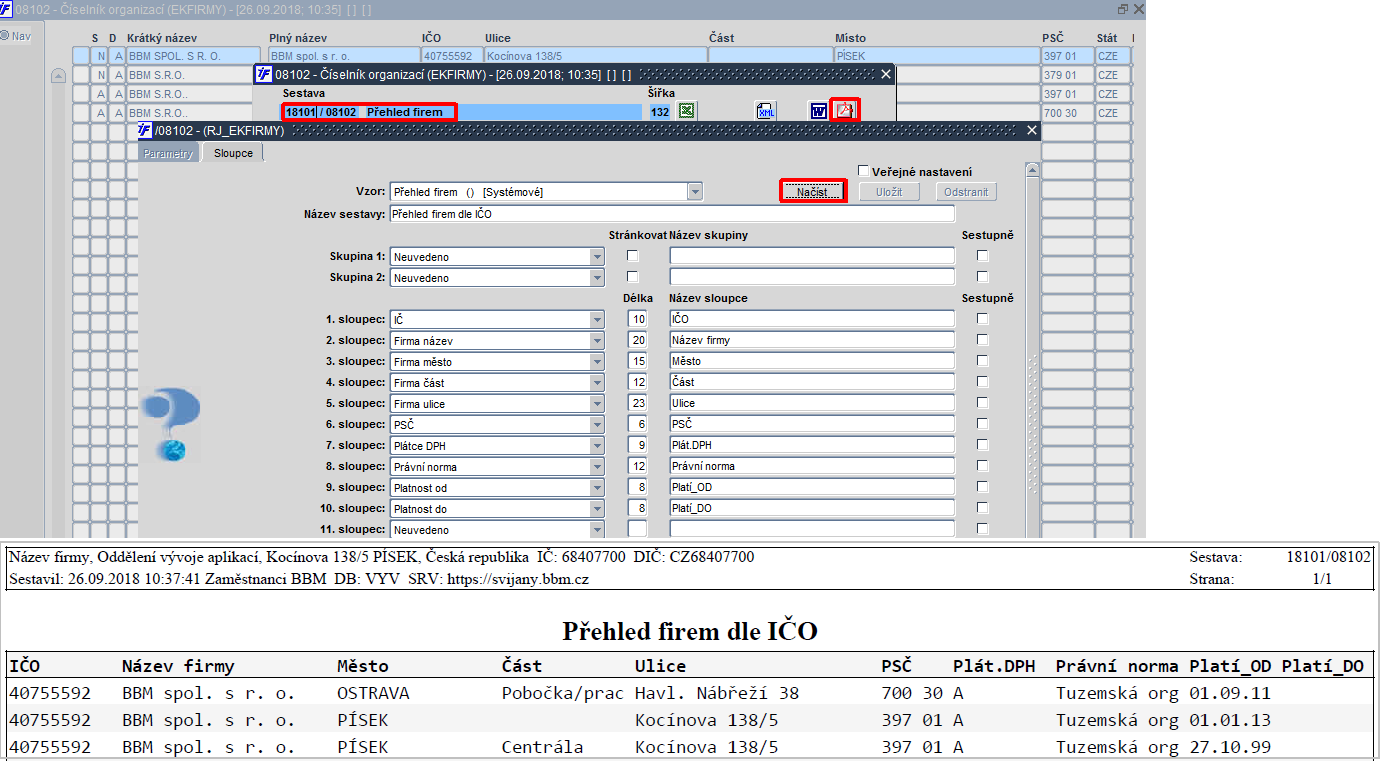Open the blue question mark help icon
The width and height of the screenshot is (1385, 763).
(x=170, y=425)
